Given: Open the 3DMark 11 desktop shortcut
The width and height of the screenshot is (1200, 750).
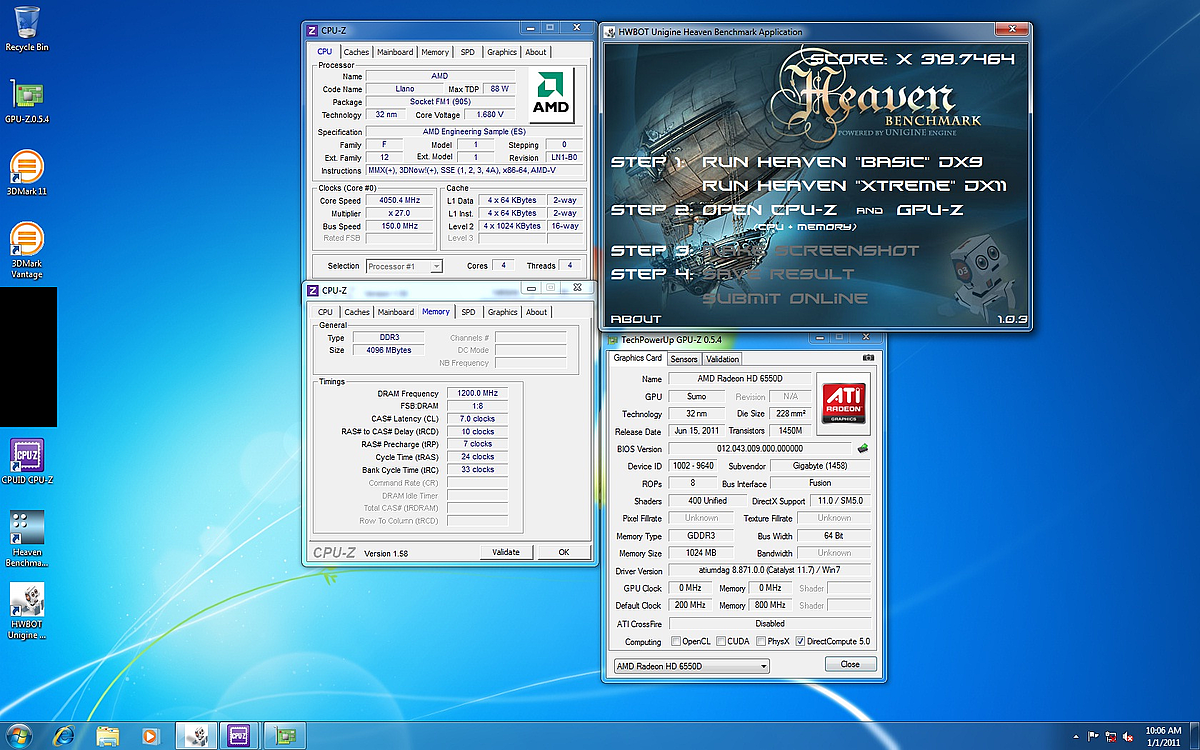Looking at the screenshot, I should point(27,172).
